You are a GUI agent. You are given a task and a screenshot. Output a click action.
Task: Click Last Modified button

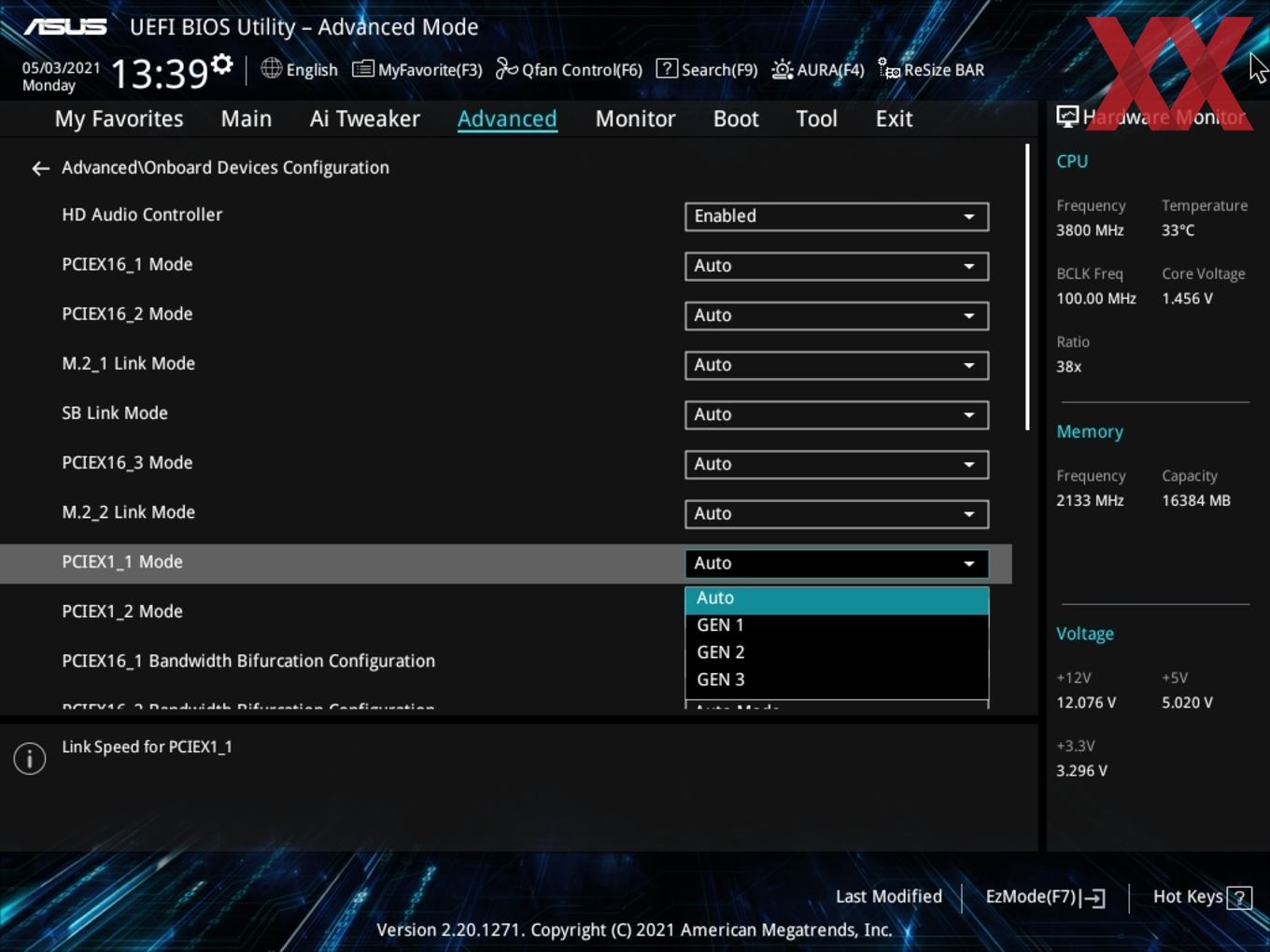coord(889,897)
